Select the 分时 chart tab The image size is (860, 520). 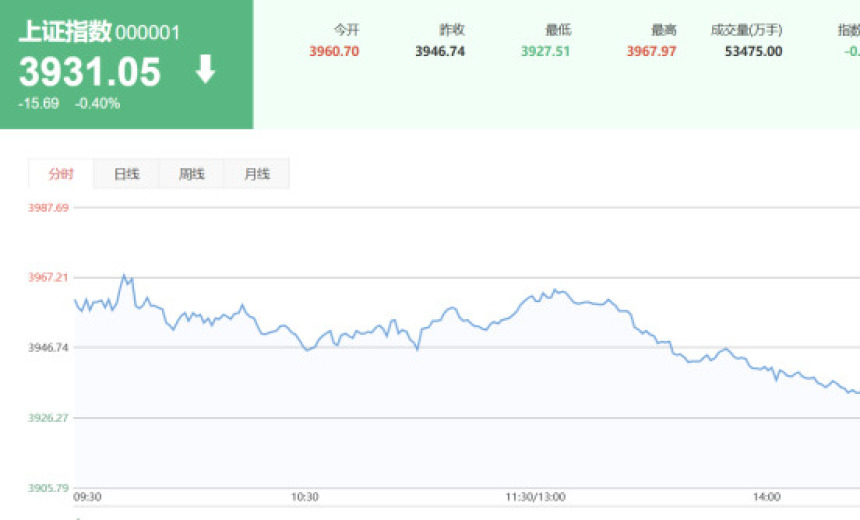[x=61, y=174]
